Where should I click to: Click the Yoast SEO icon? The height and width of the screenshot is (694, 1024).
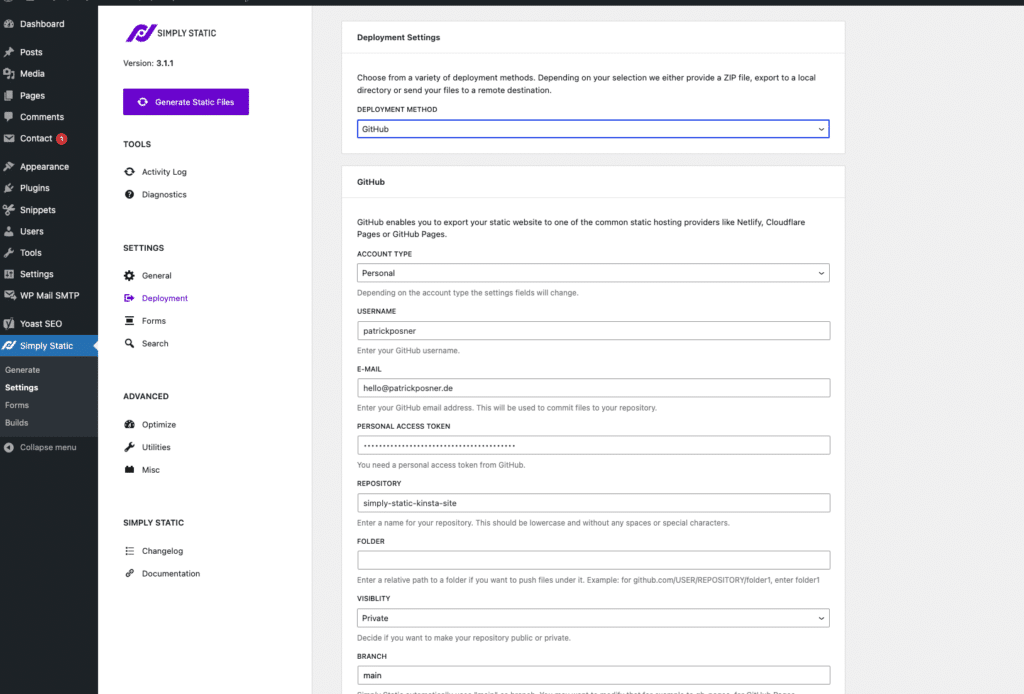[8, 324]
